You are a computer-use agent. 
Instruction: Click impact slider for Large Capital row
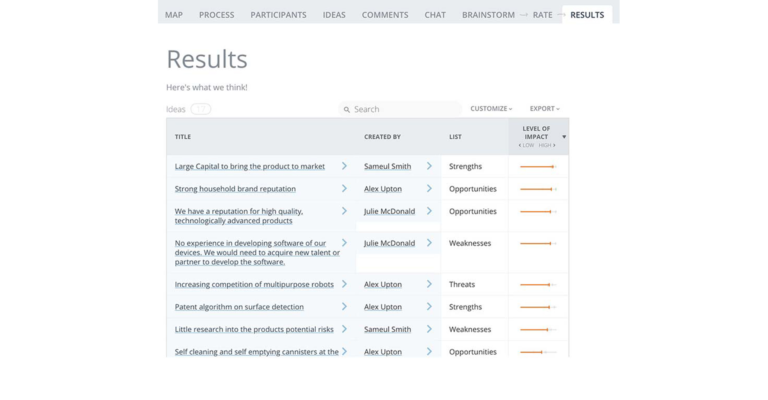click(538, 166)
